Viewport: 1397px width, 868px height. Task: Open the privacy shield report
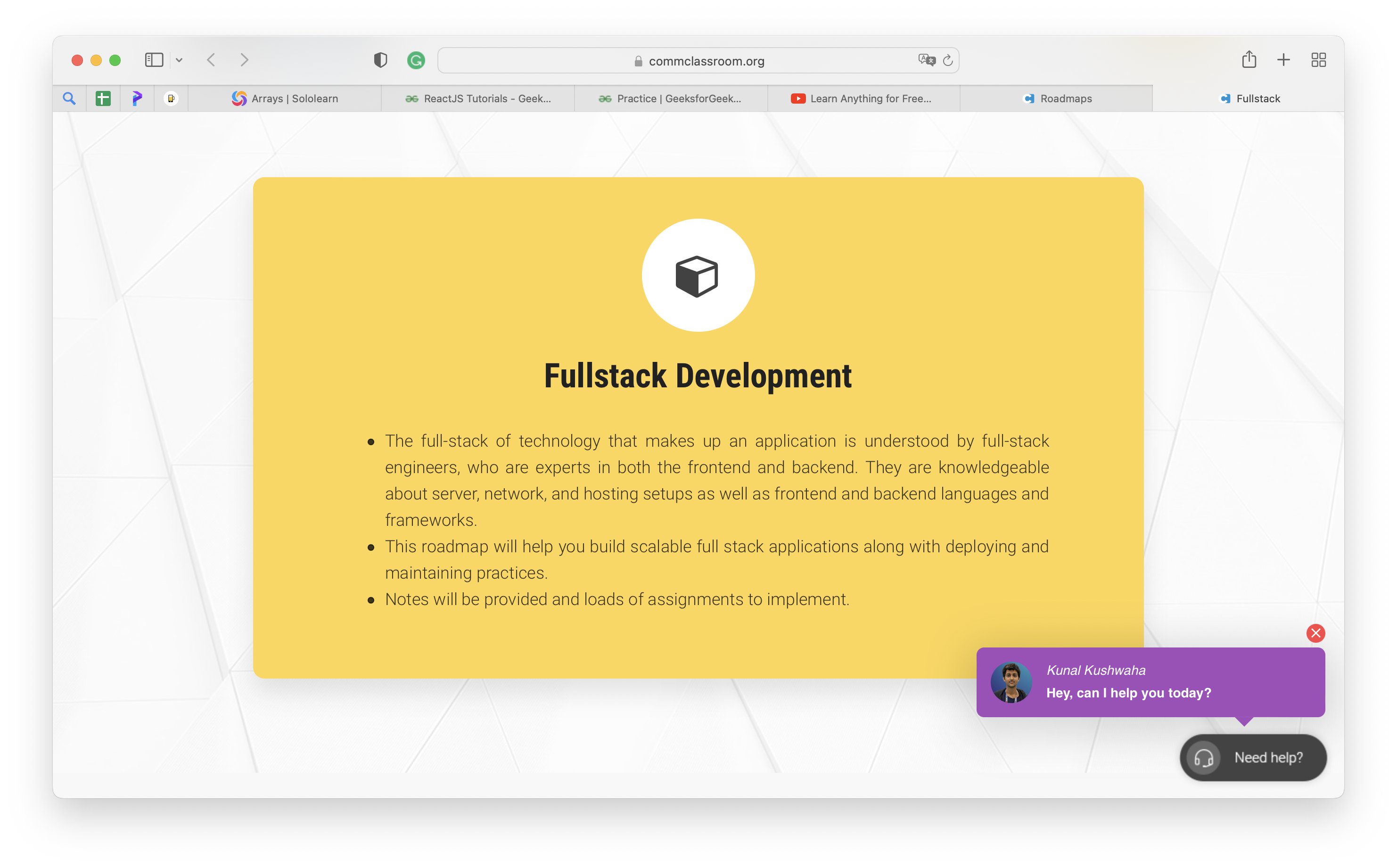click(380, 60)
